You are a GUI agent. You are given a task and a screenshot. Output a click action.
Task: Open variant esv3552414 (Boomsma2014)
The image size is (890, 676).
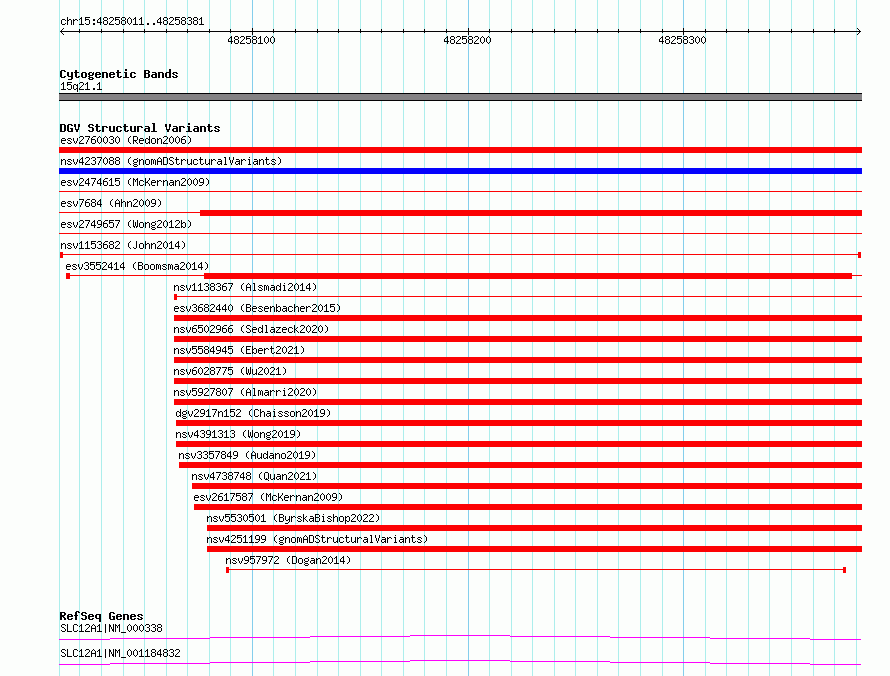click(137, 266)
